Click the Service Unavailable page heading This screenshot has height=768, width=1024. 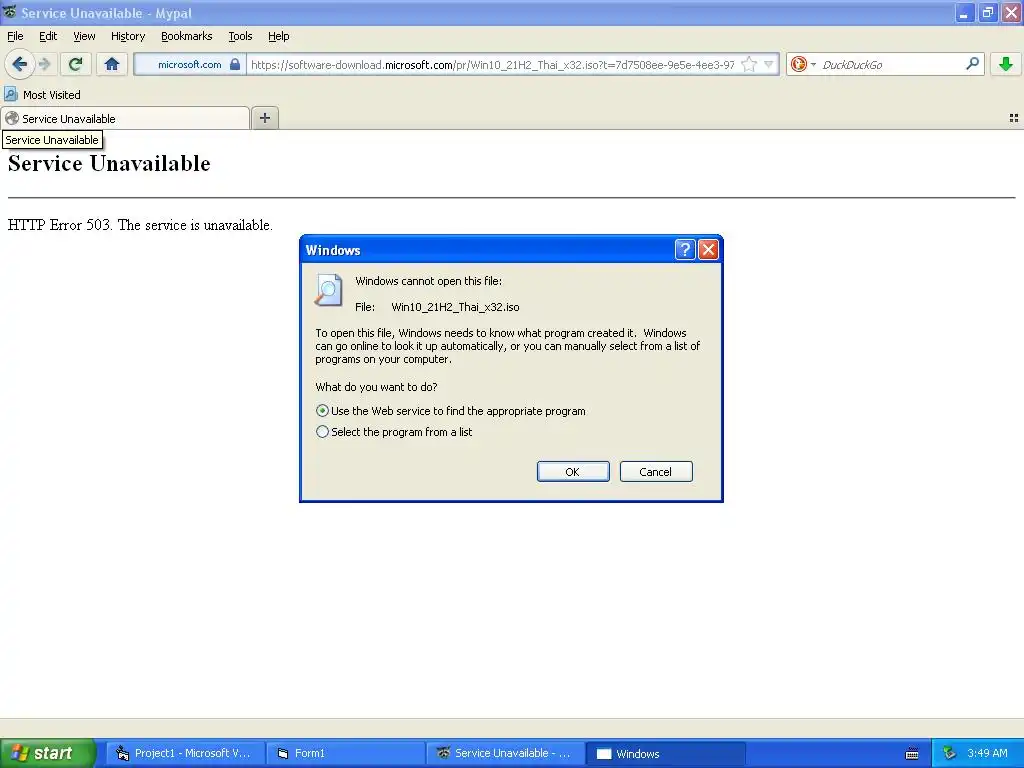(109, 163)
